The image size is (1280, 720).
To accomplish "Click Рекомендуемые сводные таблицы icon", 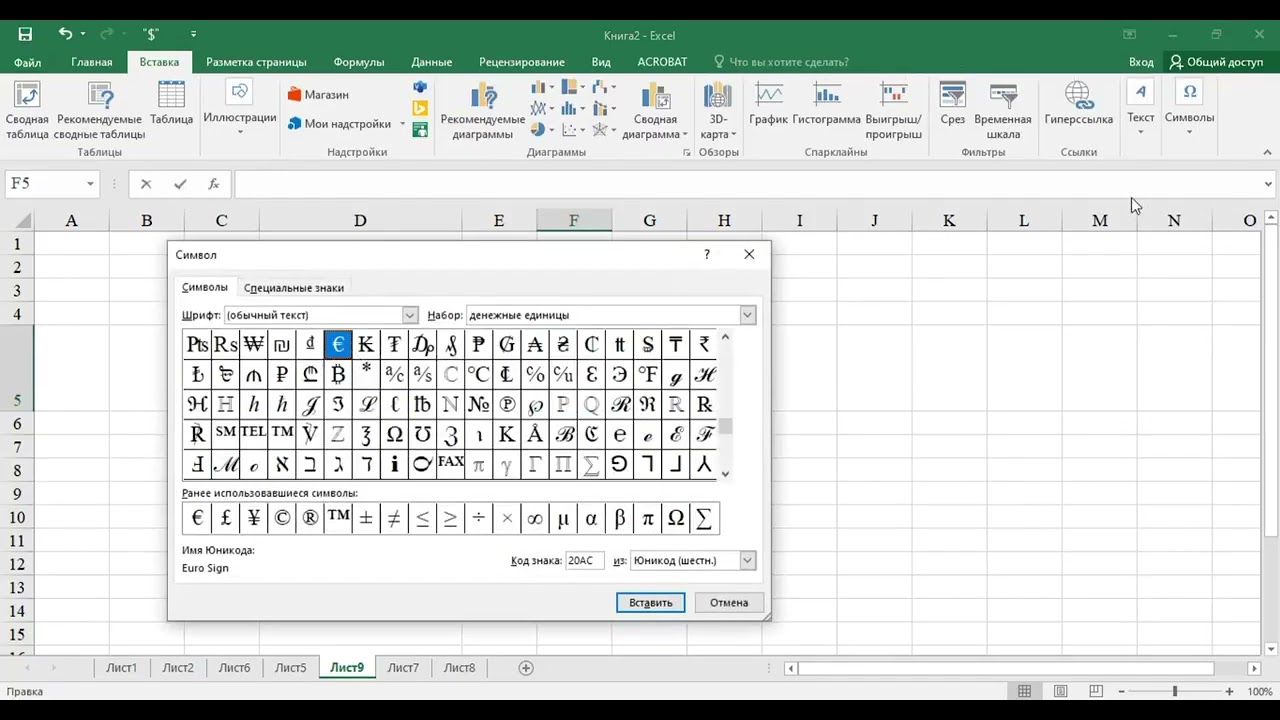I will coord(100,112).
